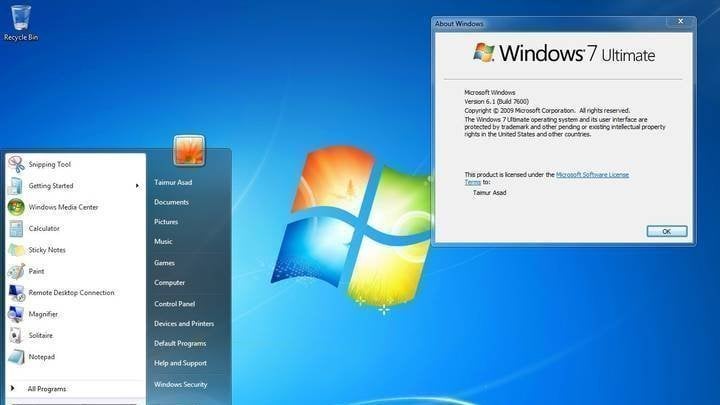Click the user account picture thumbnail

click(189, 150)
